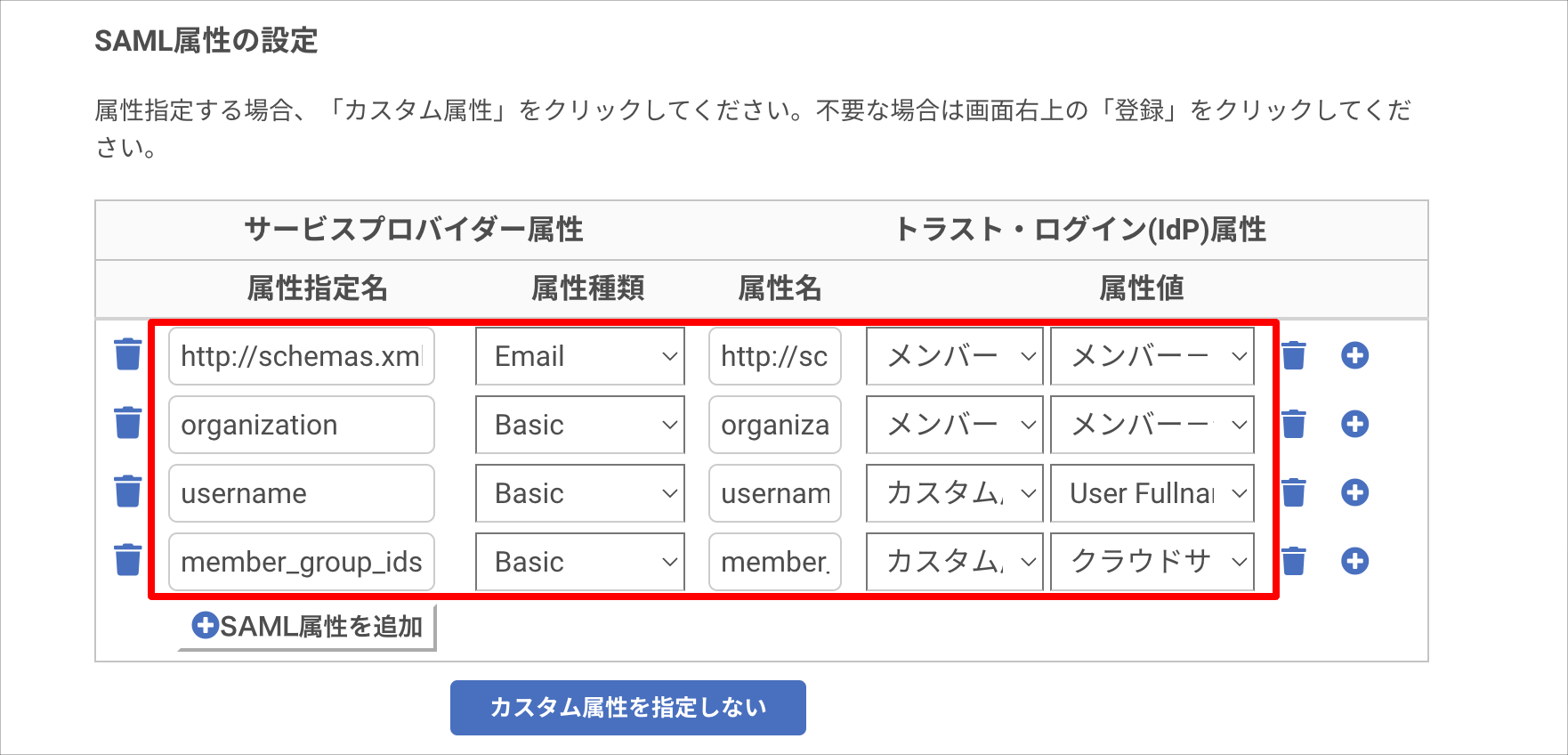Open the Email attribute type dropdown

tap(580, 356)
